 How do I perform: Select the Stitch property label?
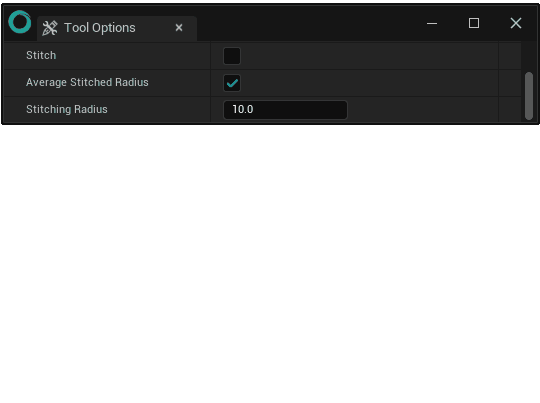[41, 55]
